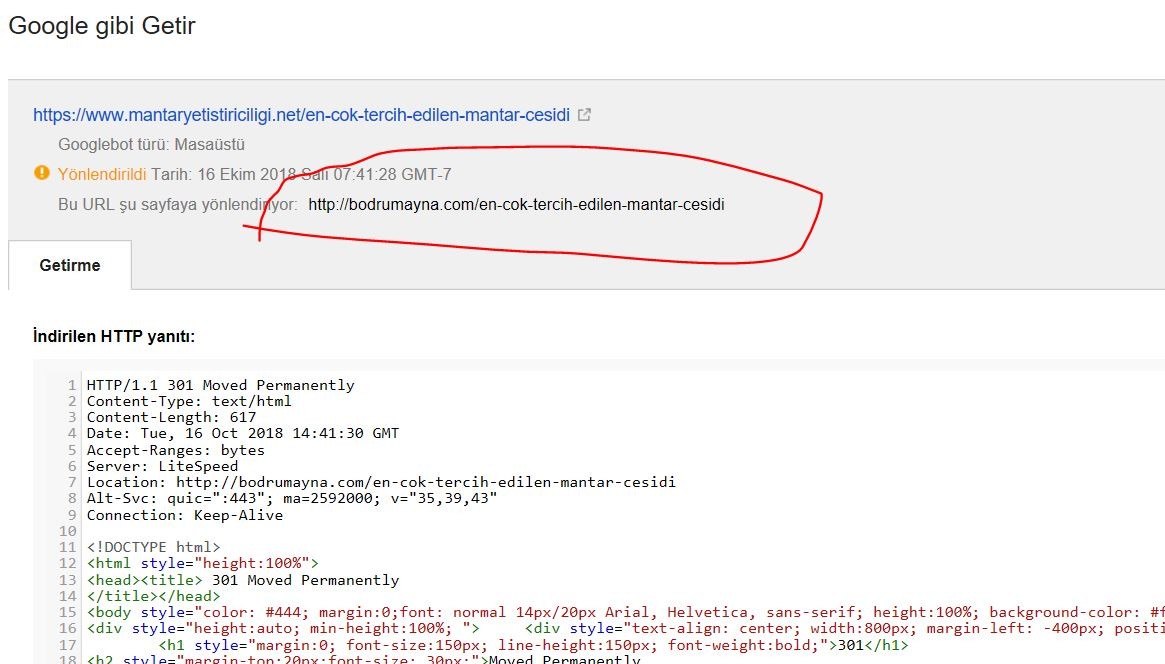1165x664 pixels.
Task: Click the Bu URL şu sayfaya yönlendiriyor label
Action: 178,204
